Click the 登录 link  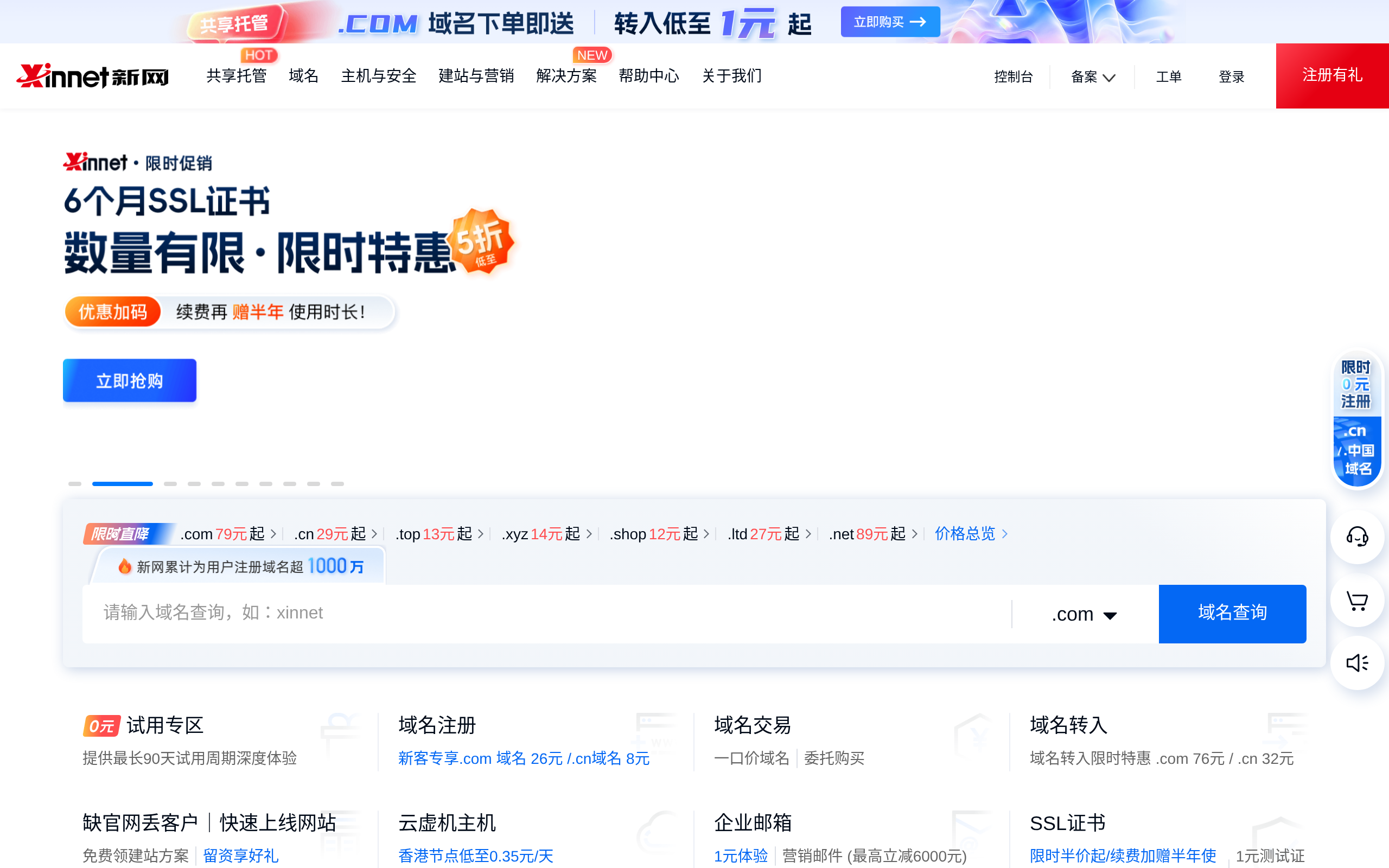(1231, 76)
